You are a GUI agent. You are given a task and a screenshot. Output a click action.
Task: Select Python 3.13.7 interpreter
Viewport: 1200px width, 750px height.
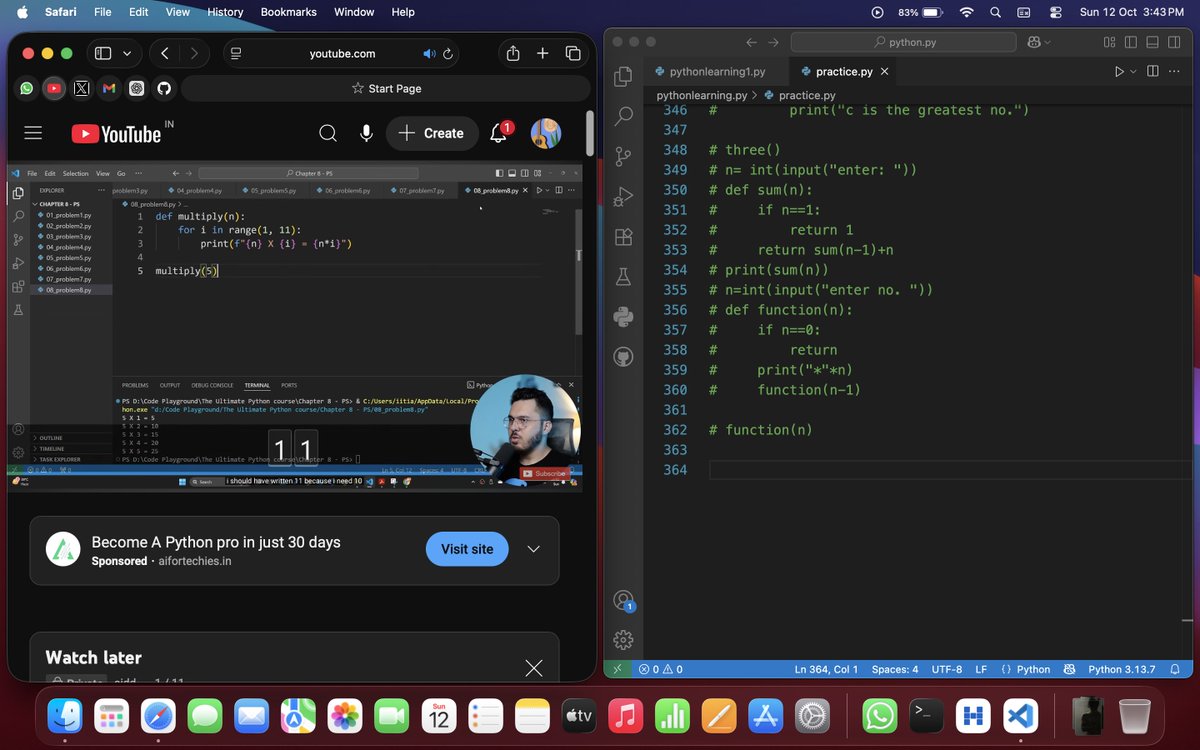[x=1121, y=669]
